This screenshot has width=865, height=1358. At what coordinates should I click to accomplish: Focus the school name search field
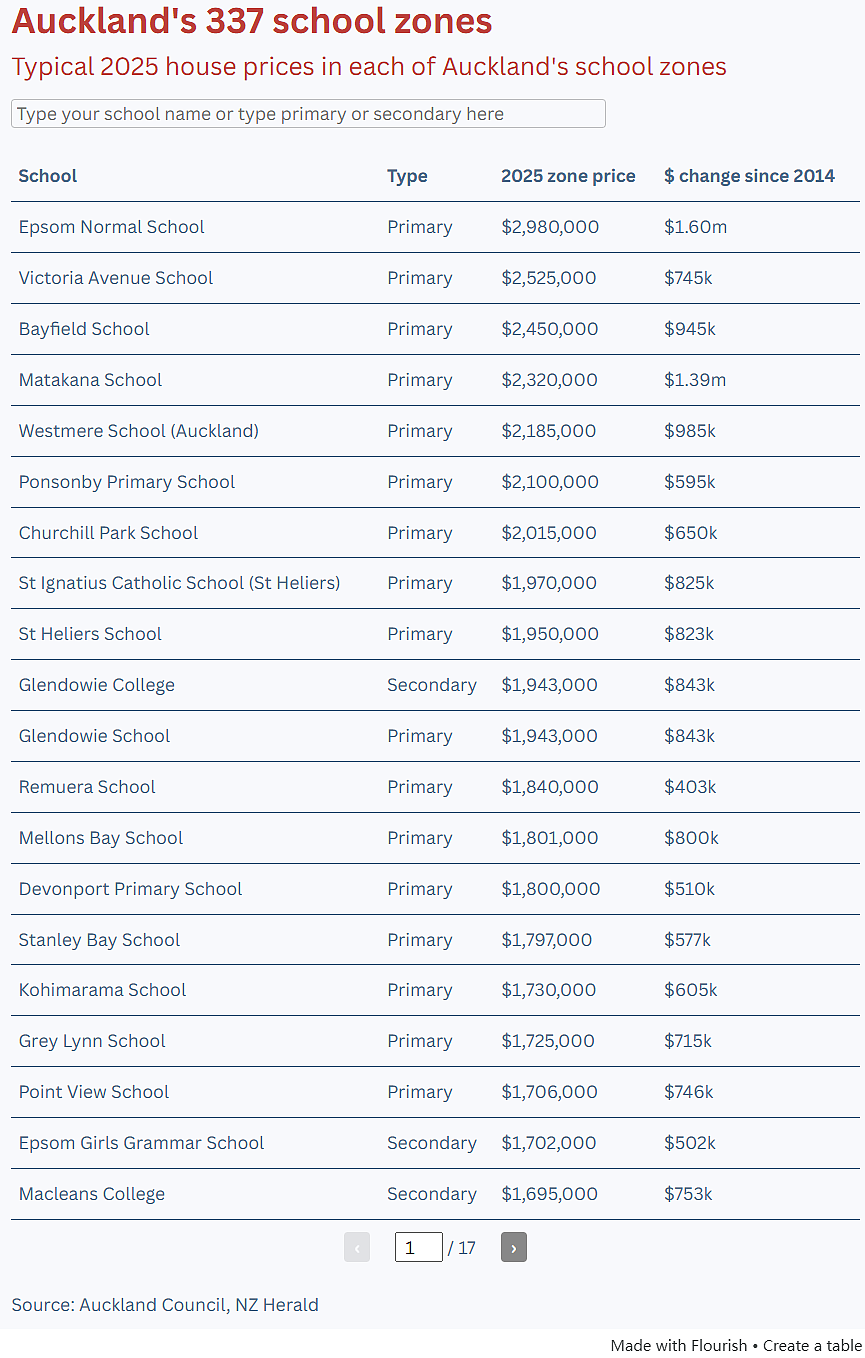308,114
